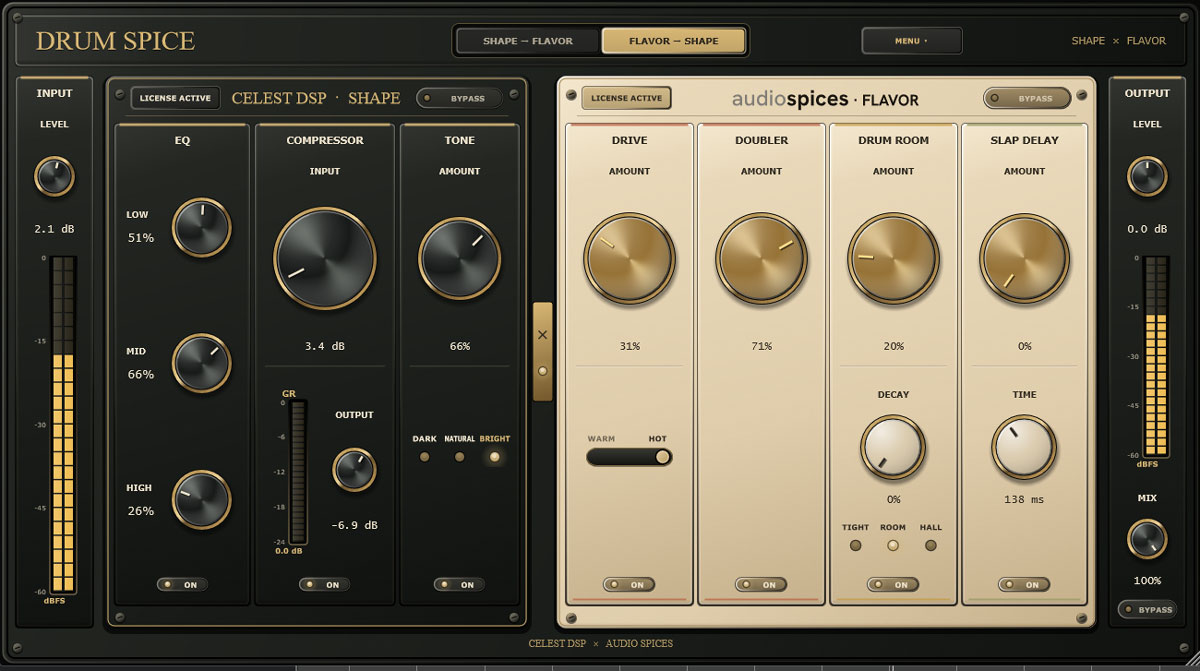The width and height of the screenshot is (1200, 671).
Task: Click the output level 0.0 dB value
Action: click(1147, 229)
